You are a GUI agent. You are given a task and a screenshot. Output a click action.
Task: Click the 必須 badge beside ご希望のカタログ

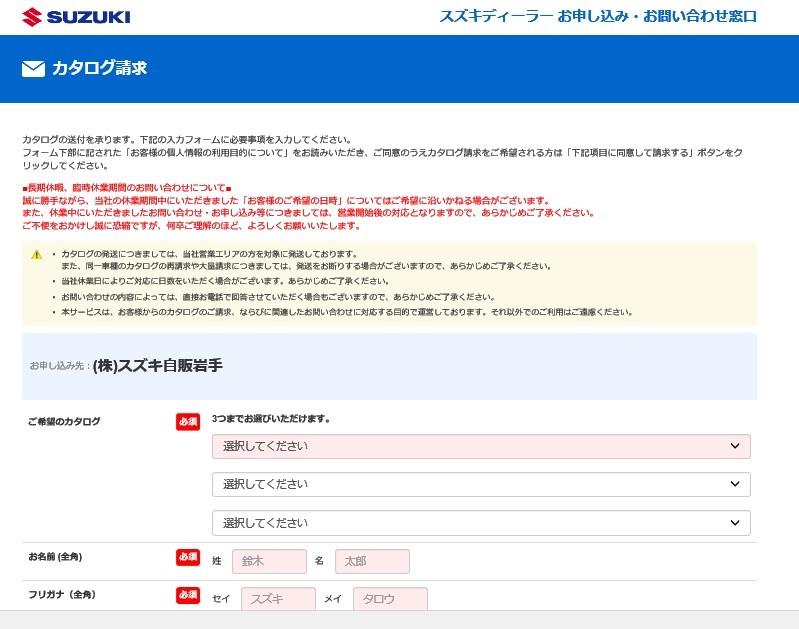[x=188, y=422]
